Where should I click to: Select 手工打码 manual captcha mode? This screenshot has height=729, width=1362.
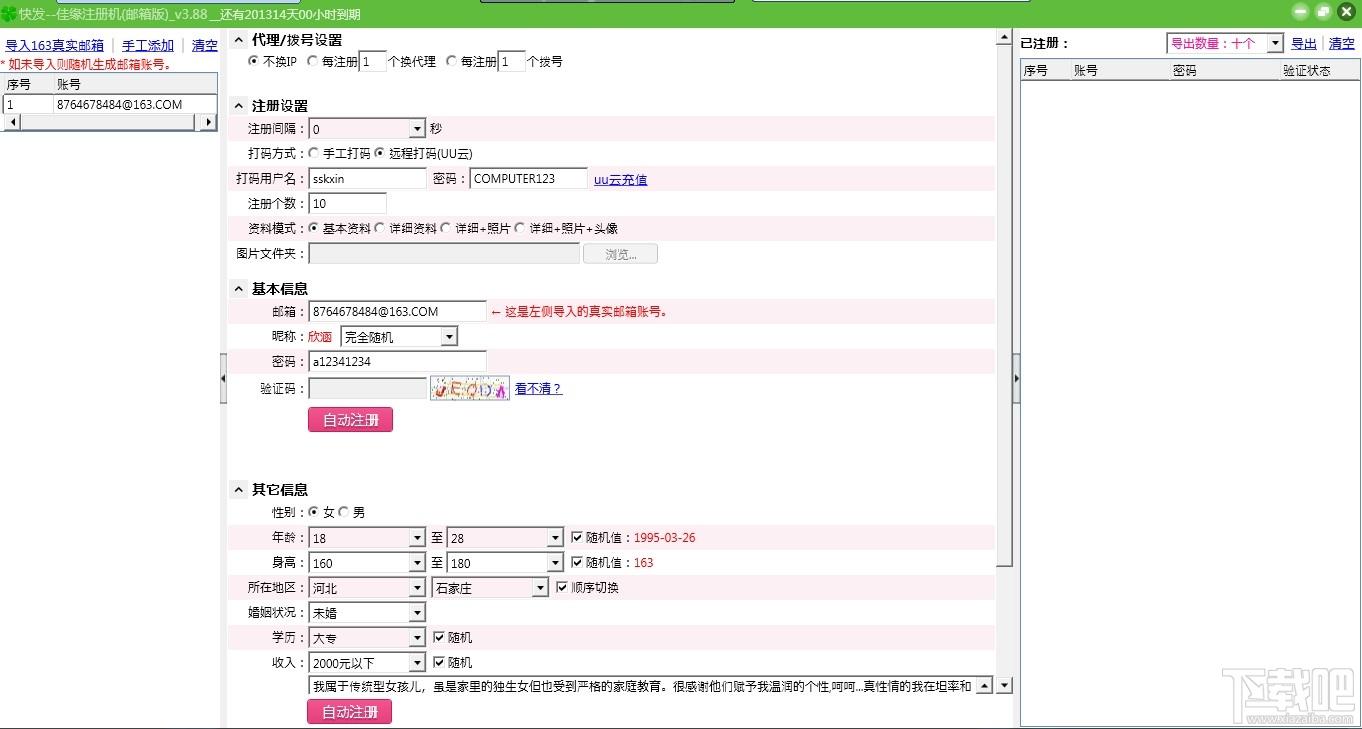click(x=311, y=153)
